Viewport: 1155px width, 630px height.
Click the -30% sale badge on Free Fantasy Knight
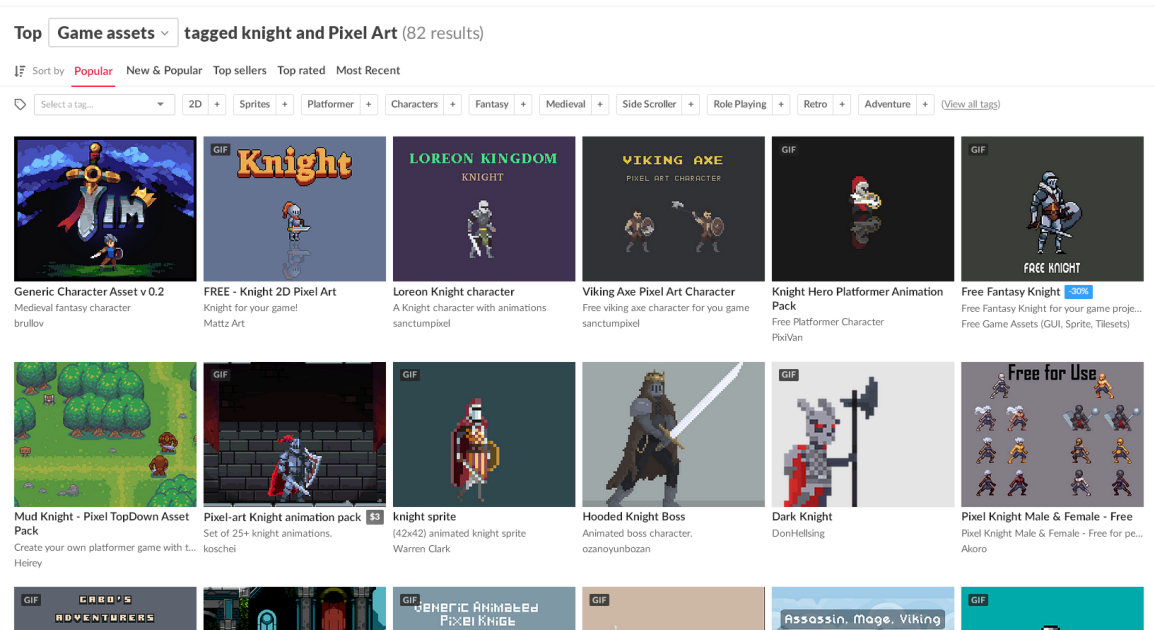tap(1078, 292)
